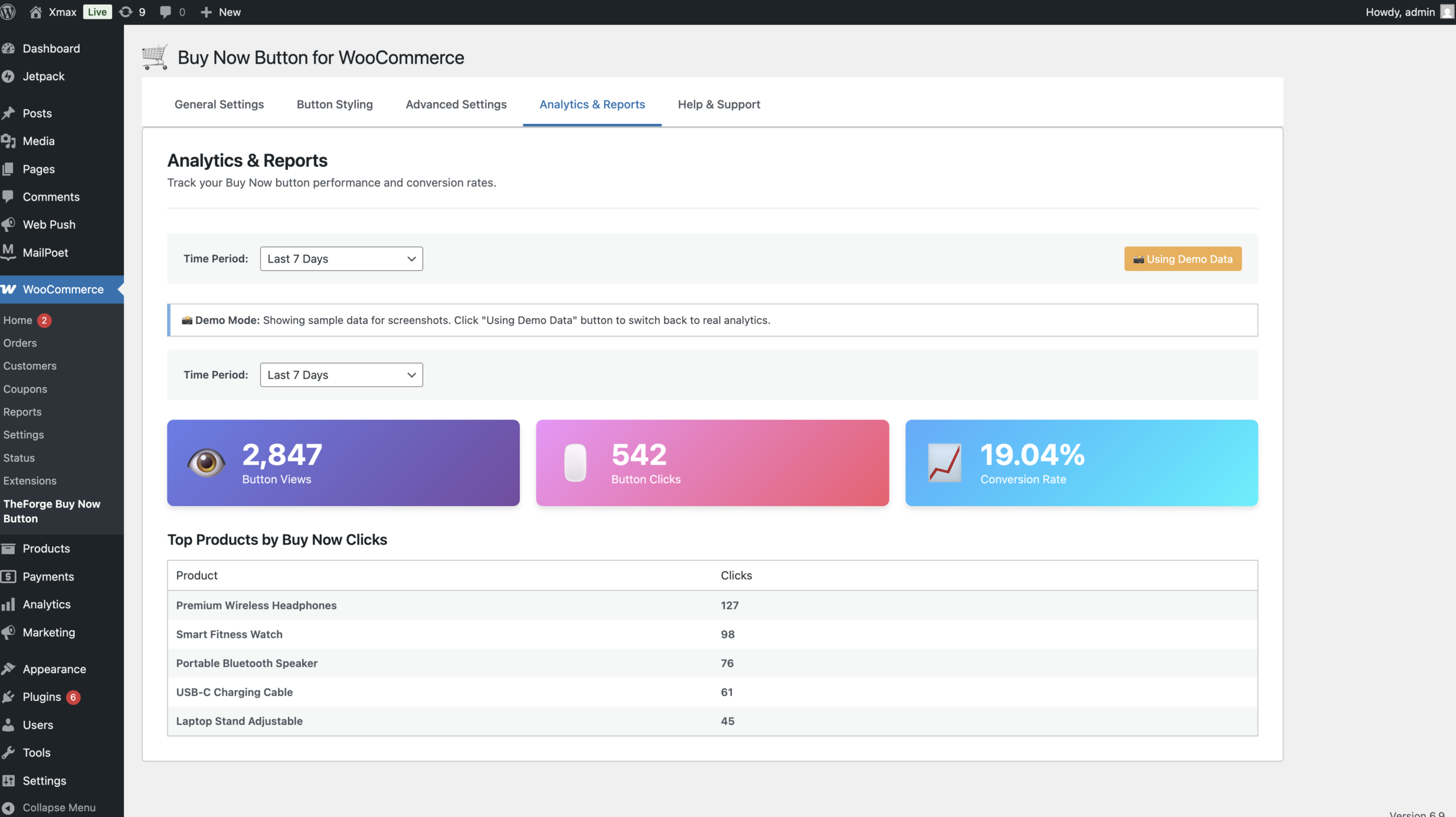Image resolution: width=1456 pixels, height=817 pixels.
Task: Open the Web Push icon
Action: coord(9,224)
